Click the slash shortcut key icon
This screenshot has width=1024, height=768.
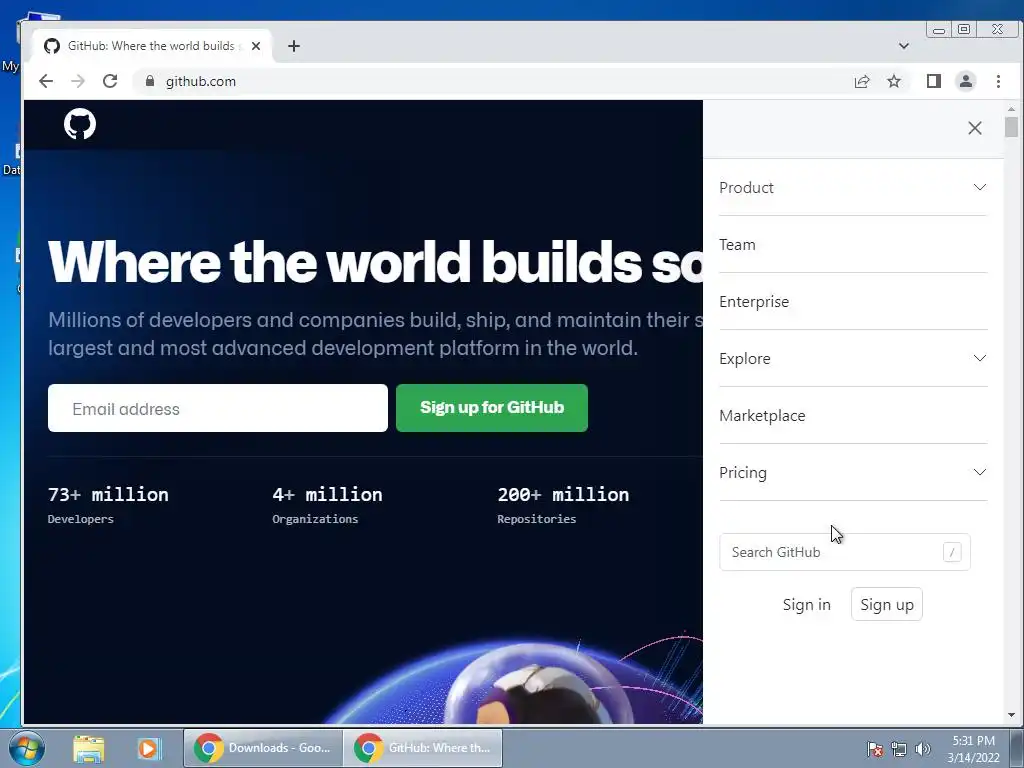point(952,552)
